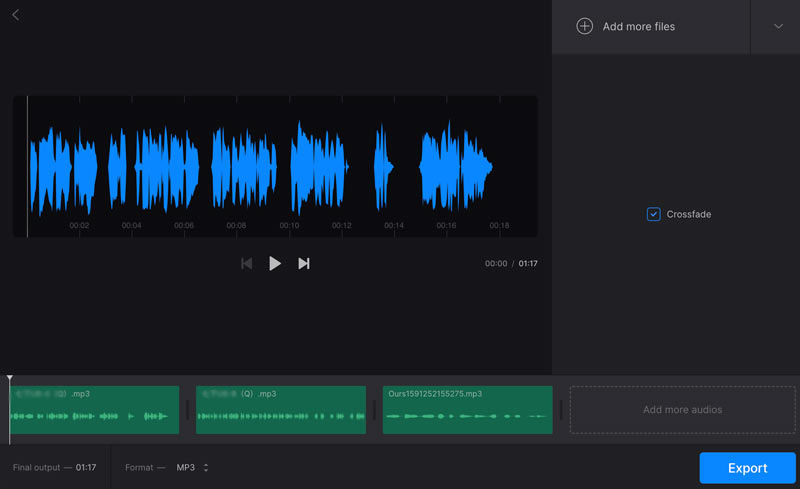The width and height of the screenshot is (800, 489).
Task: Click handle between second and third clips
Action: [x=374, y=410]
